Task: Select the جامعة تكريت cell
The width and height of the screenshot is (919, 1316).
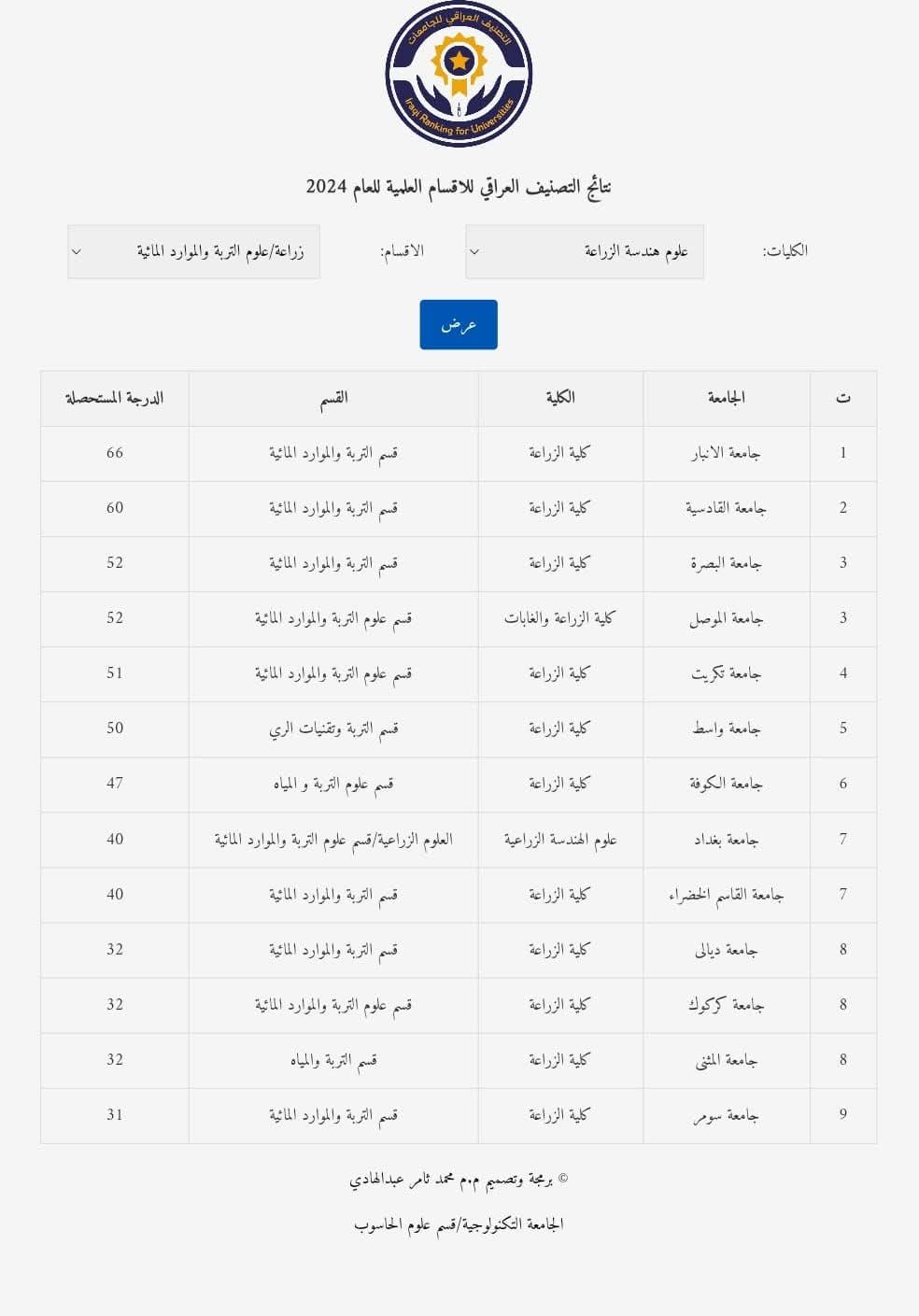Action: click(x=726, y=673)
